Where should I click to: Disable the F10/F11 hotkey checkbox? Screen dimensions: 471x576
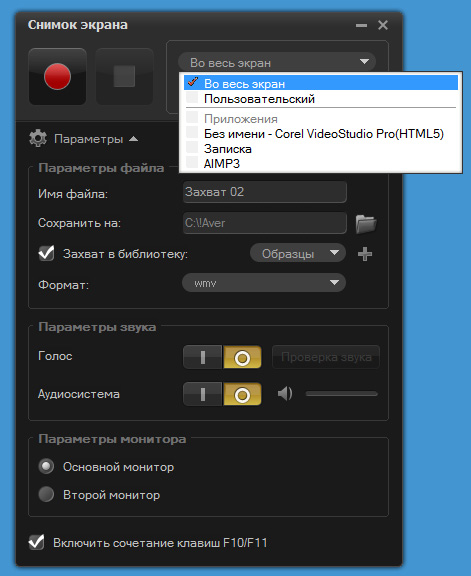pyautogui.click(x=36, y=542)
